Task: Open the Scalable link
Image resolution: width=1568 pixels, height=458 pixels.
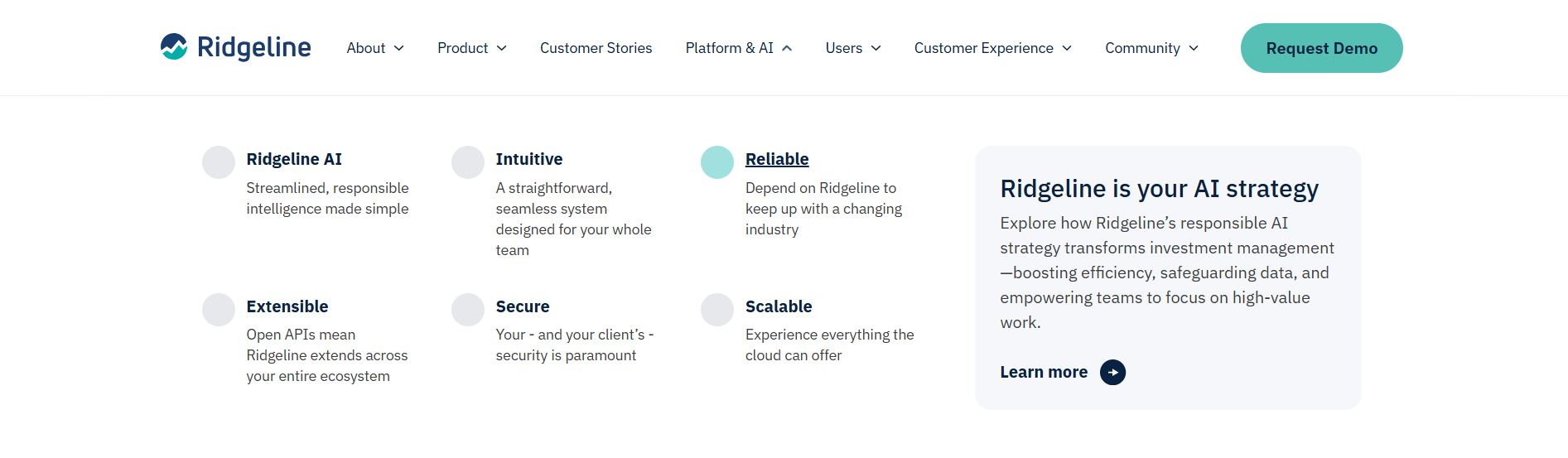Action: pyautogui.click(x=779, y=306)
